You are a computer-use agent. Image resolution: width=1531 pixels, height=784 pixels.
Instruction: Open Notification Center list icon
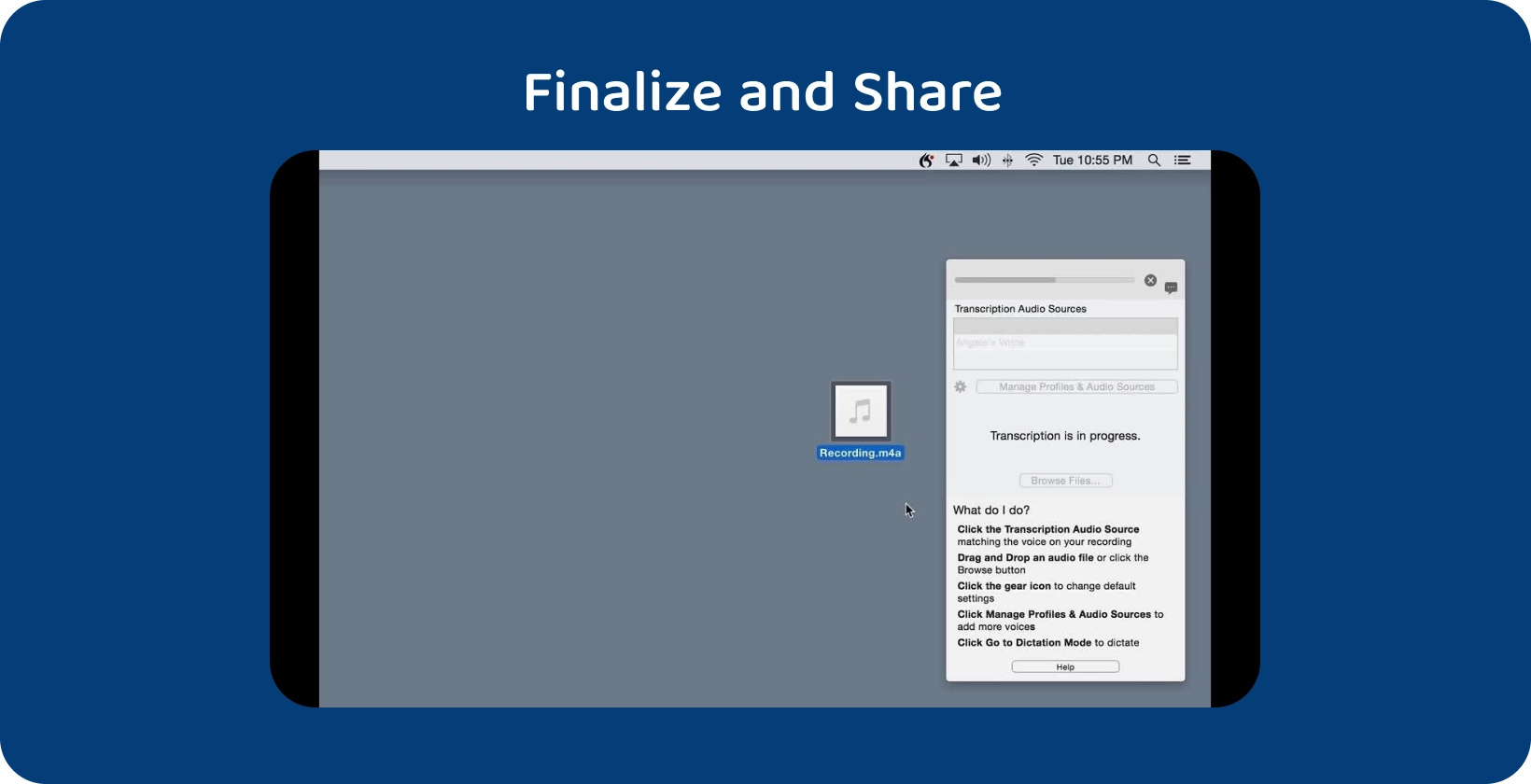point(1183,161)
